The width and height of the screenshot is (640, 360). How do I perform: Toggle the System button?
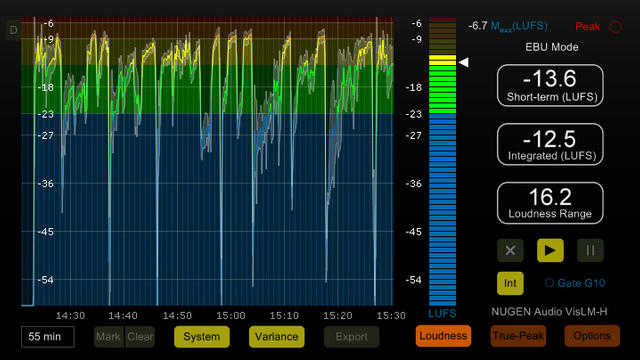[202, 337]
